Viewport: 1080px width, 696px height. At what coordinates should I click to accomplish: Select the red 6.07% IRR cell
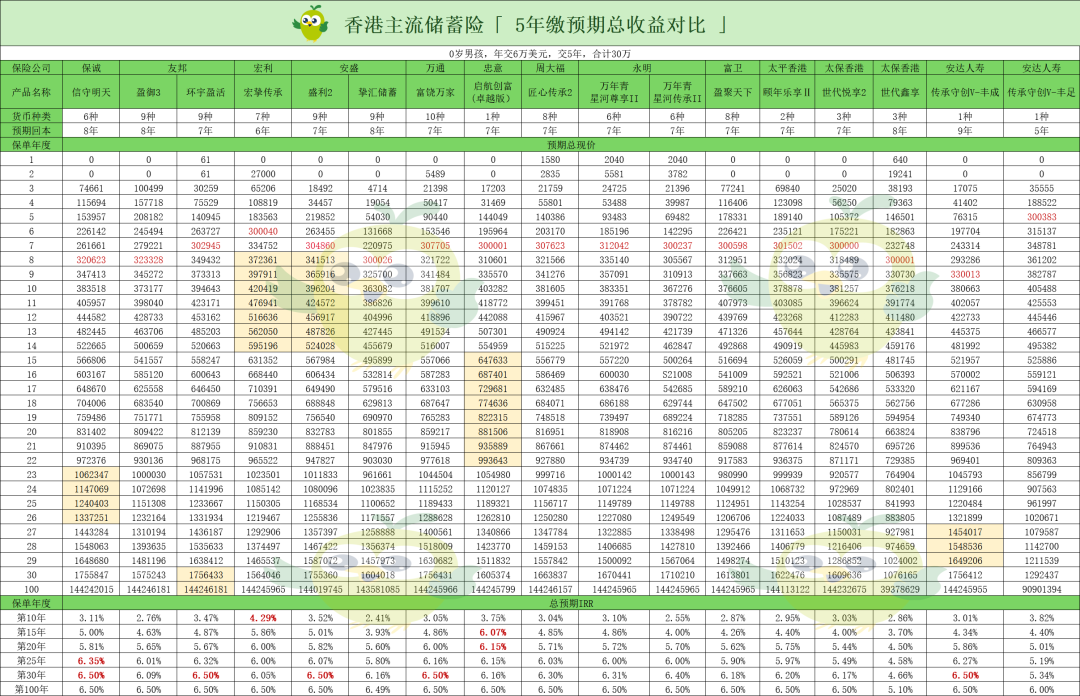coord(492,632)
